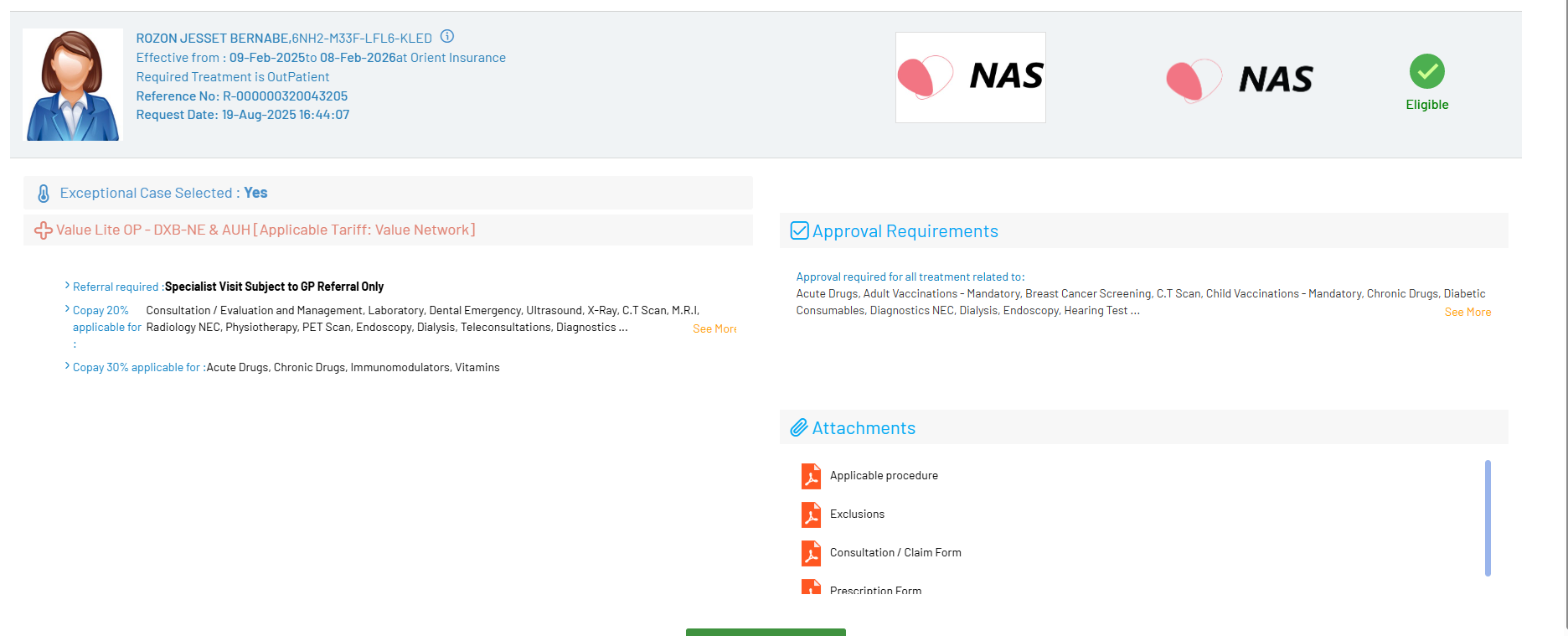Open the Consultation / Claim Form PDF icon
The image size is (1568, 636).
(x=811, y=553)
